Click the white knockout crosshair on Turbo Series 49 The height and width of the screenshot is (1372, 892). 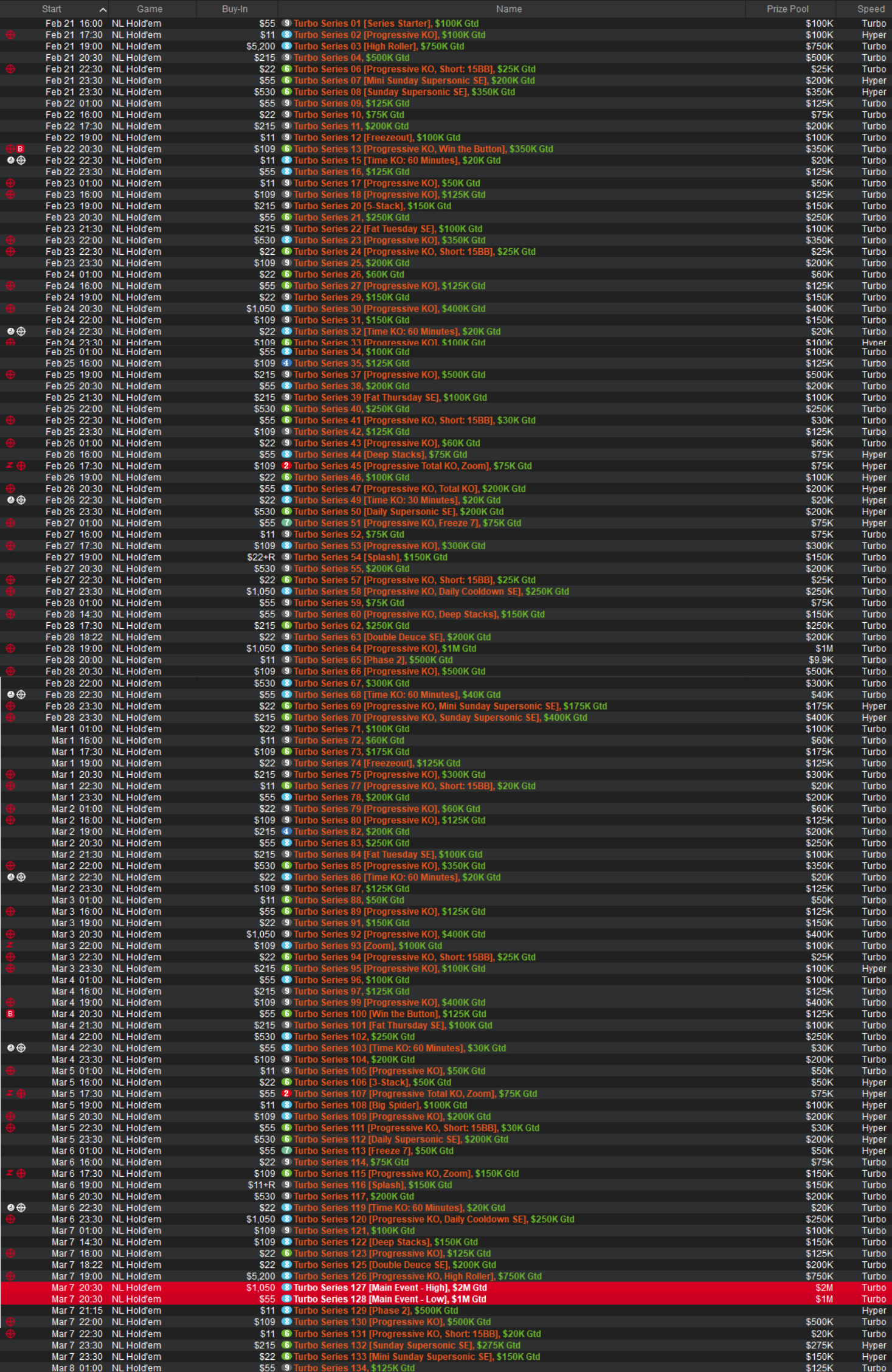(x=21, y=501)
